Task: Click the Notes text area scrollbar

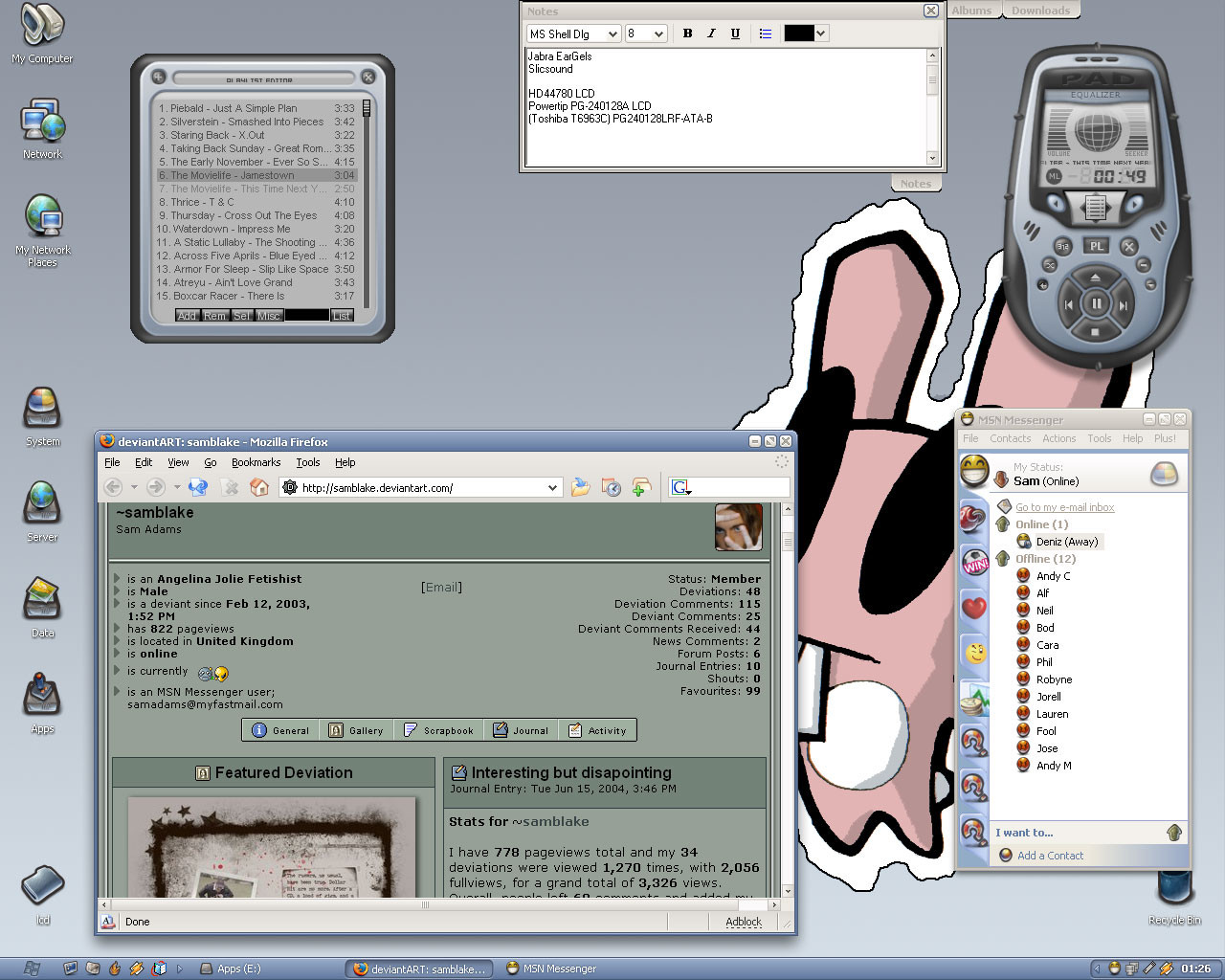Action: click(x=932, y=107)
